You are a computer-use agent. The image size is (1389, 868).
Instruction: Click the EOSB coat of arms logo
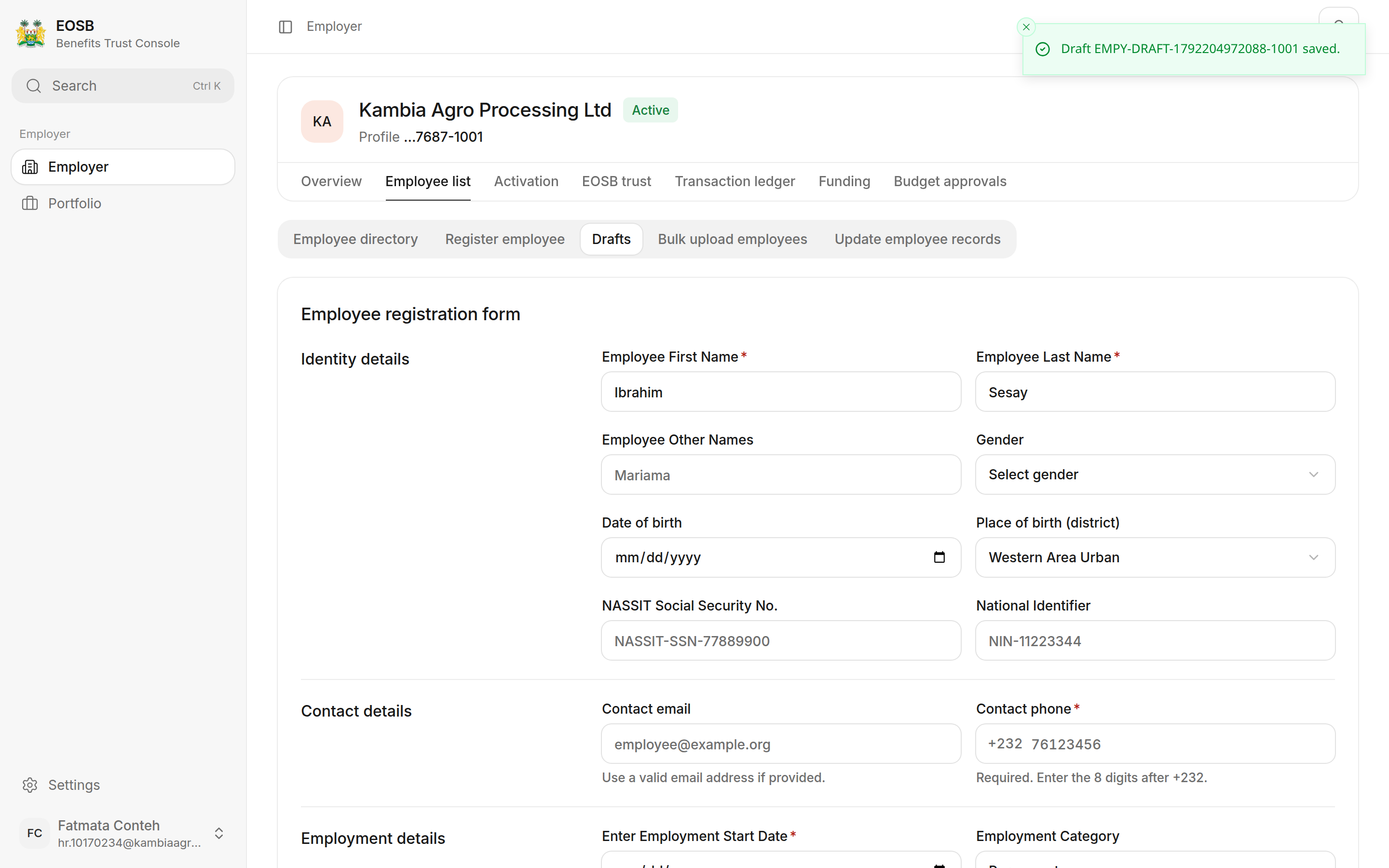[x=31, y=34]
